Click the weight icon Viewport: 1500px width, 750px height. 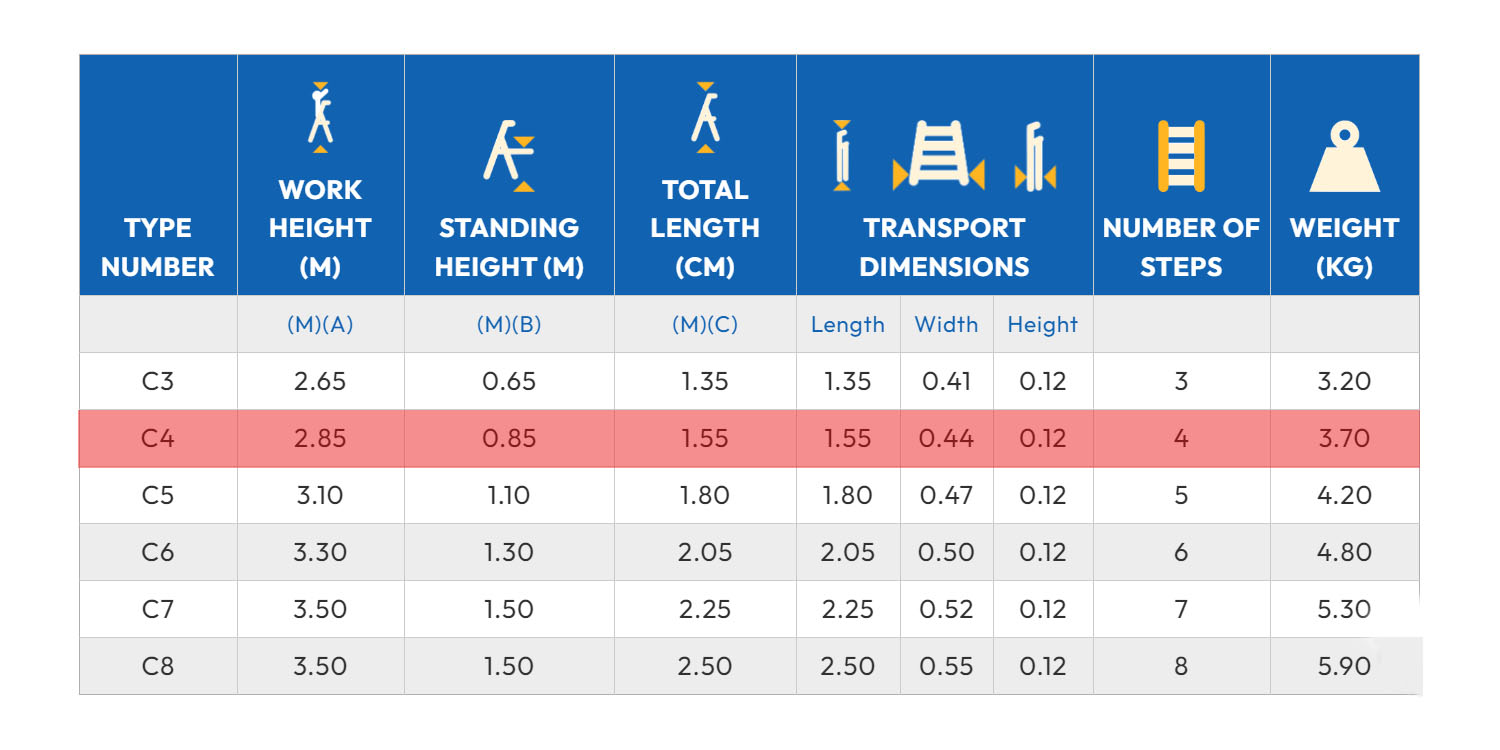click(1344, 157)
